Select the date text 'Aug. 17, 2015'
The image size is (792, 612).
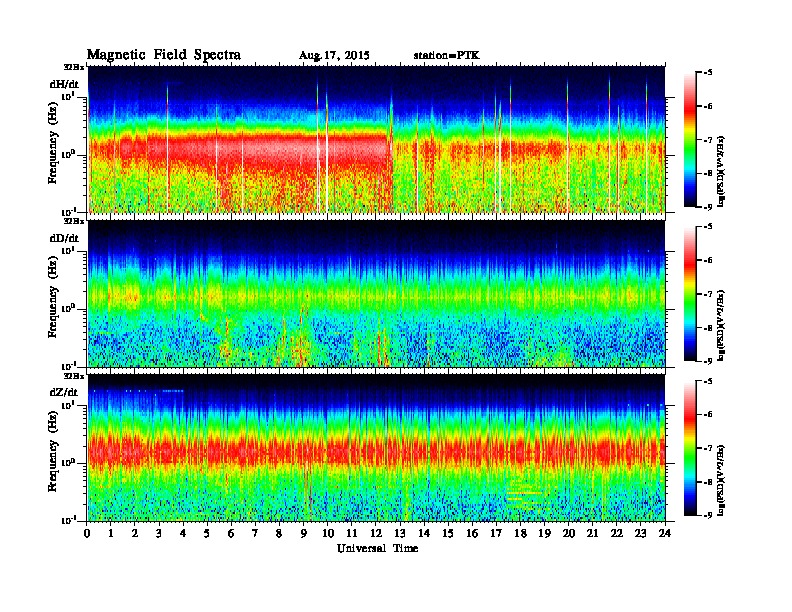[334, 56]
